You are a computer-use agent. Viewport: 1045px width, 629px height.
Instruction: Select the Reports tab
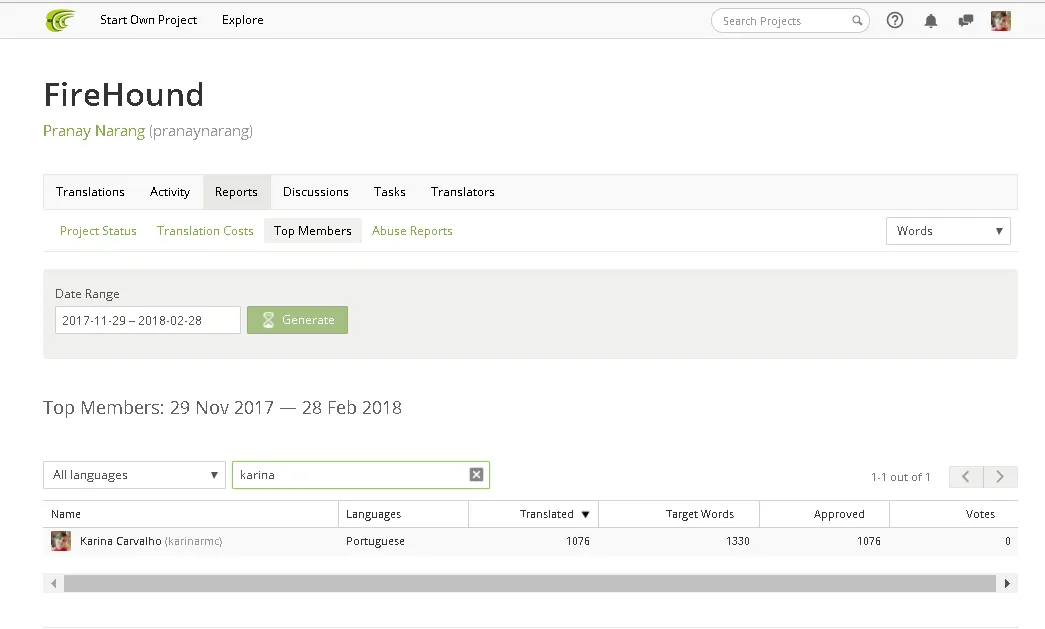click(237, 192)
